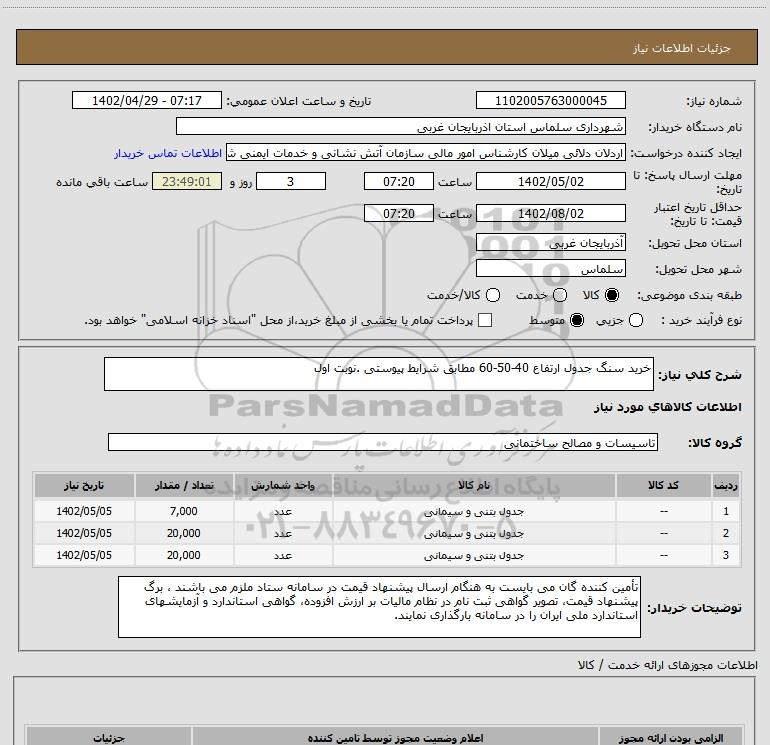Click جدول بتنی و سیمانی in row 3
The width and height of the screenshot is (770, 745).
474,555
